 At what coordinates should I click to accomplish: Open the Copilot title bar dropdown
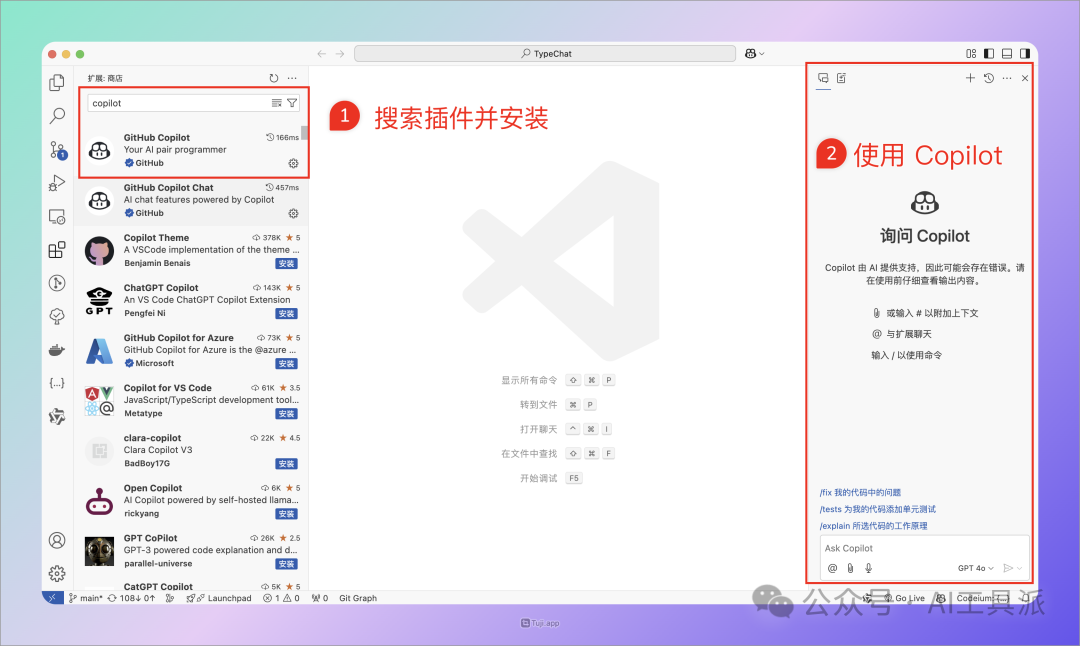(x=755, y=54)
